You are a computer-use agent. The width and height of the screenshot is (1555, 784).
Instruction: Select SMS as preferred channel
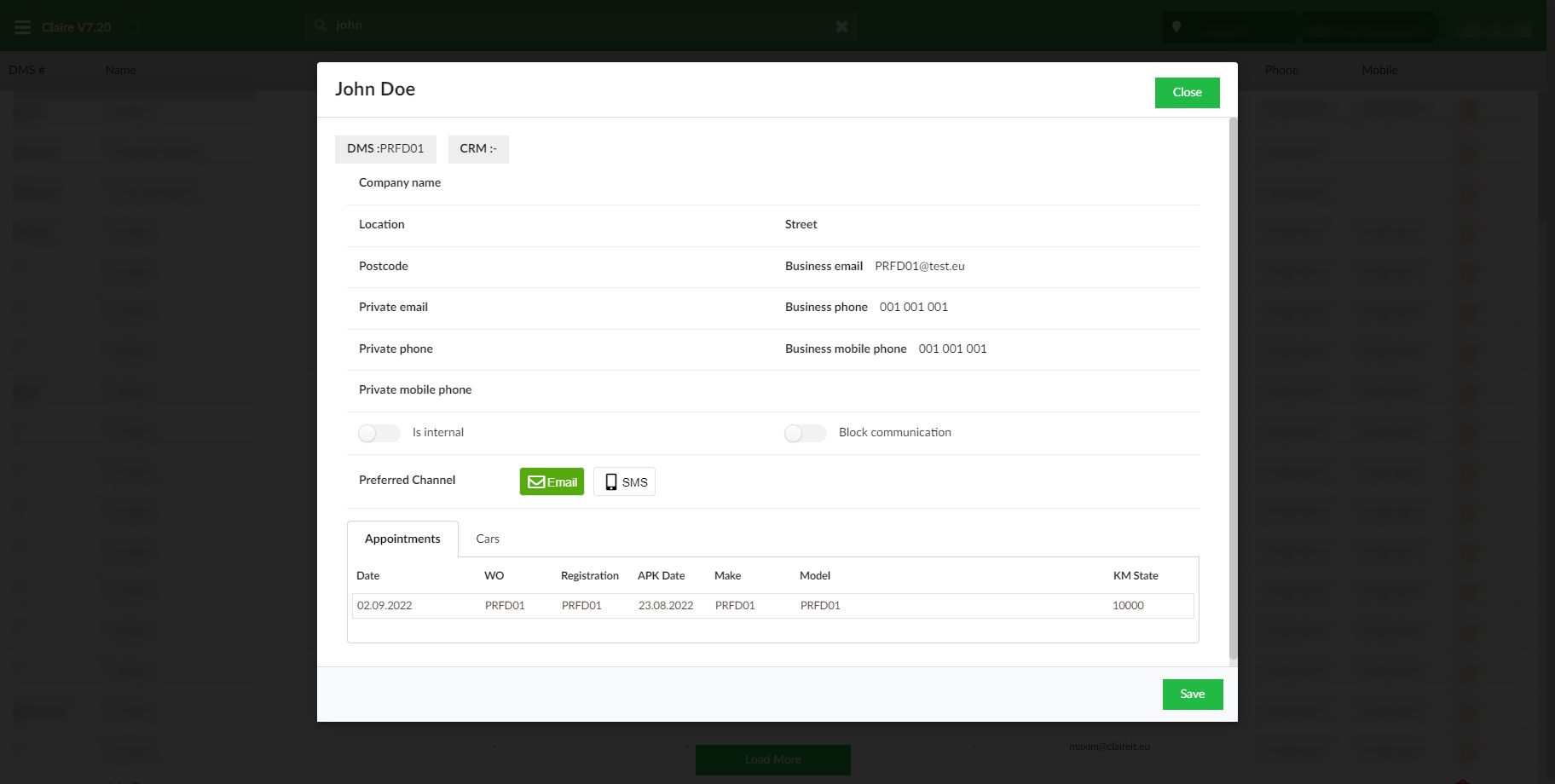coord(624,481)
